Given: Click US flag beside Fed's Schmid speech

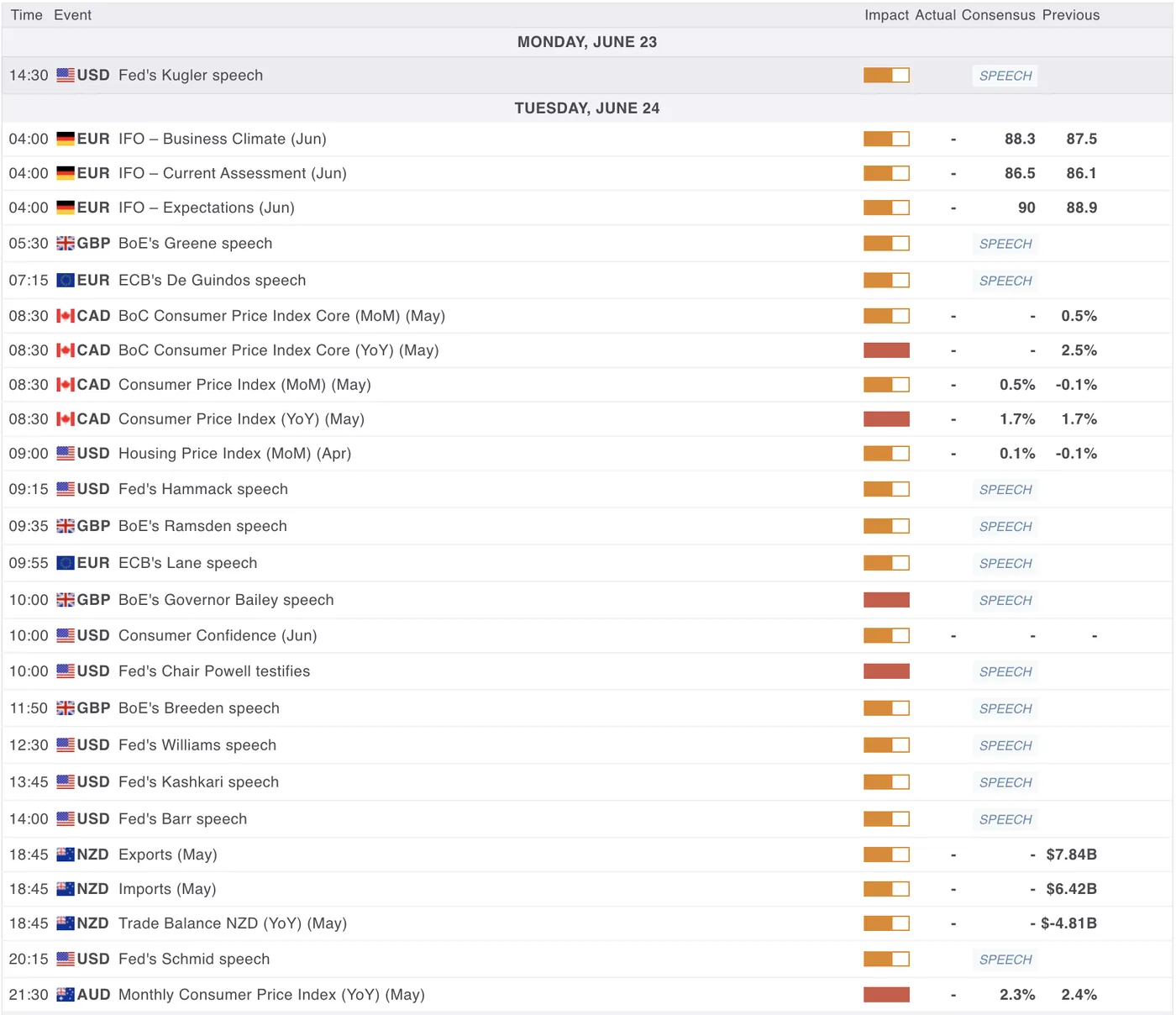Looking at the screenshot, I should pos(66,959).
